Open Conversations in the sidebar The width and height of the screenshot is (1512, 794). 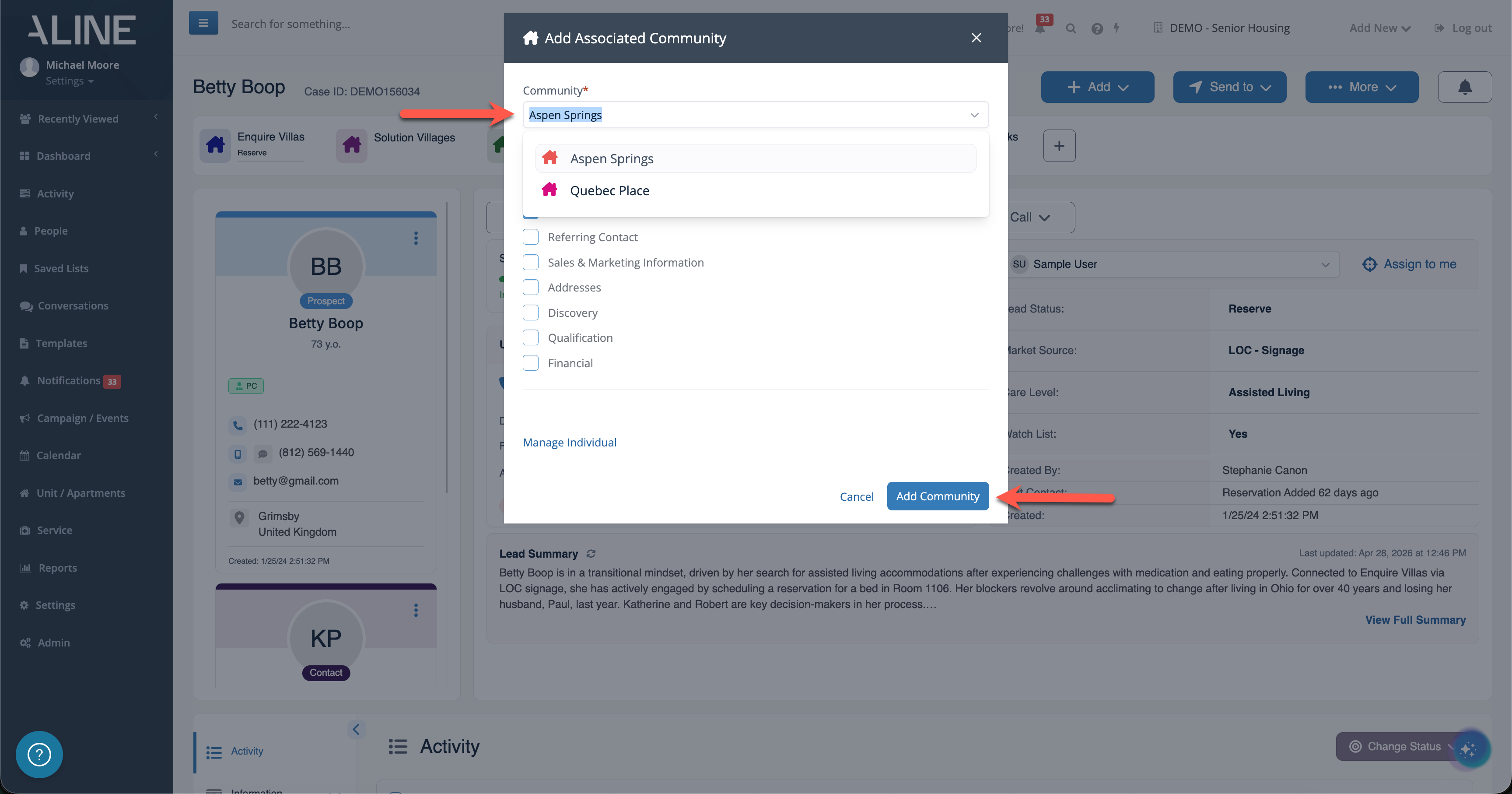tap(73, 306)
